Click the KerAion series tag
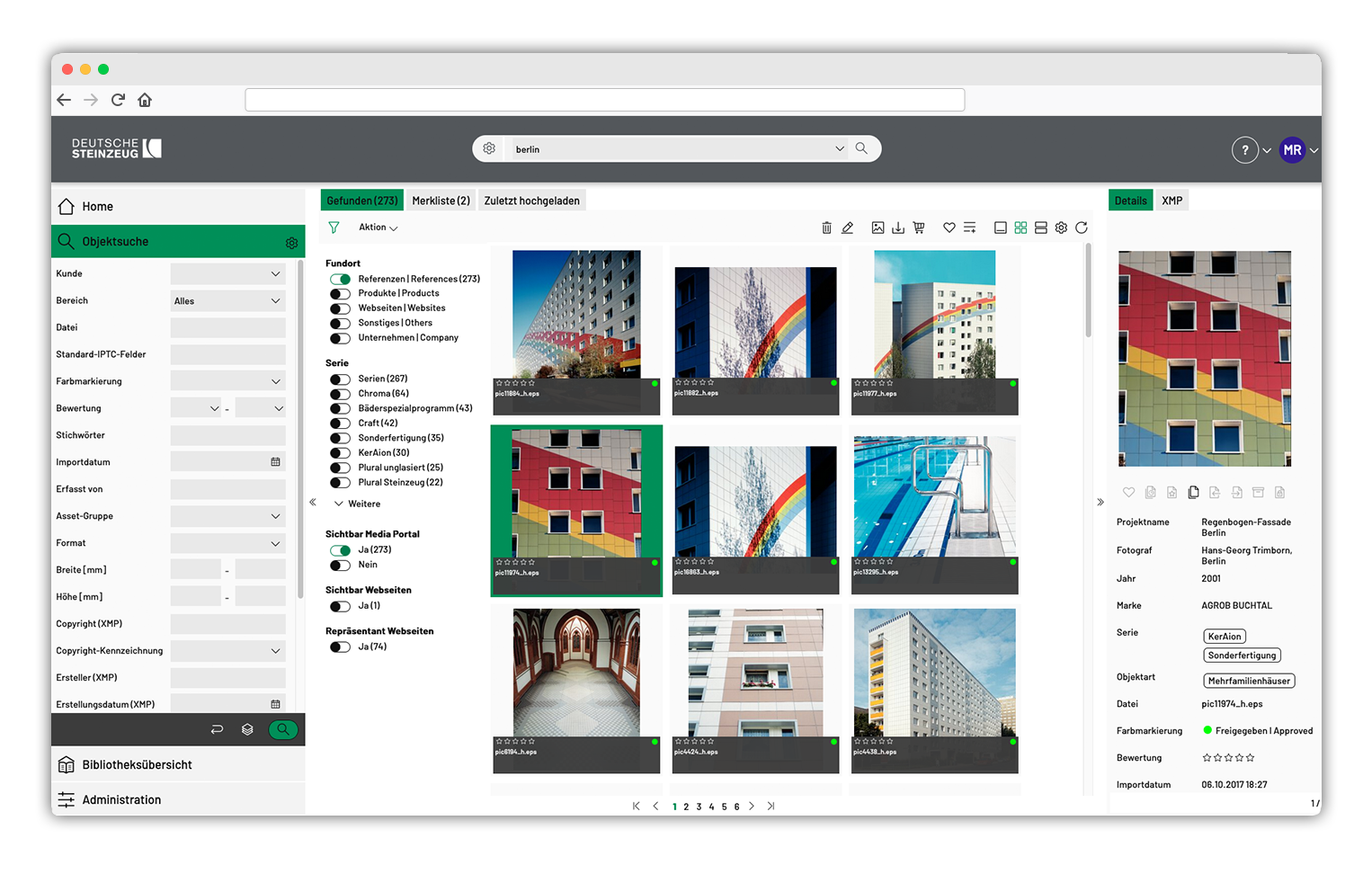 click(x=1225, y=637)
